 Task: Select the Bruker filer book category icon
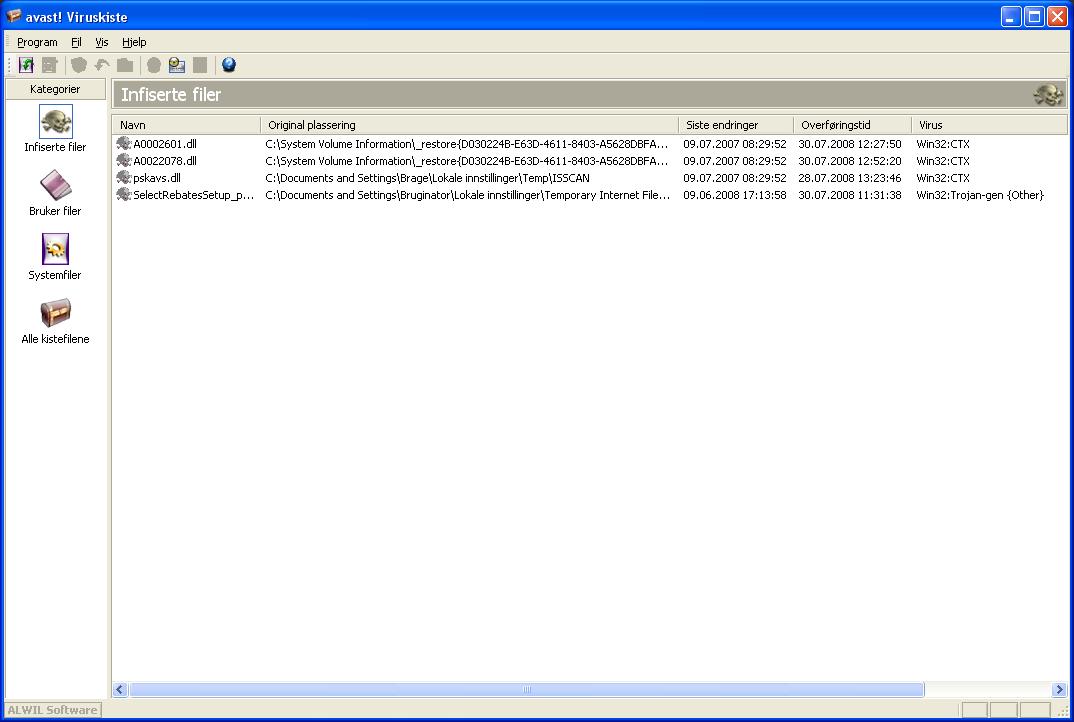[55, 185]
